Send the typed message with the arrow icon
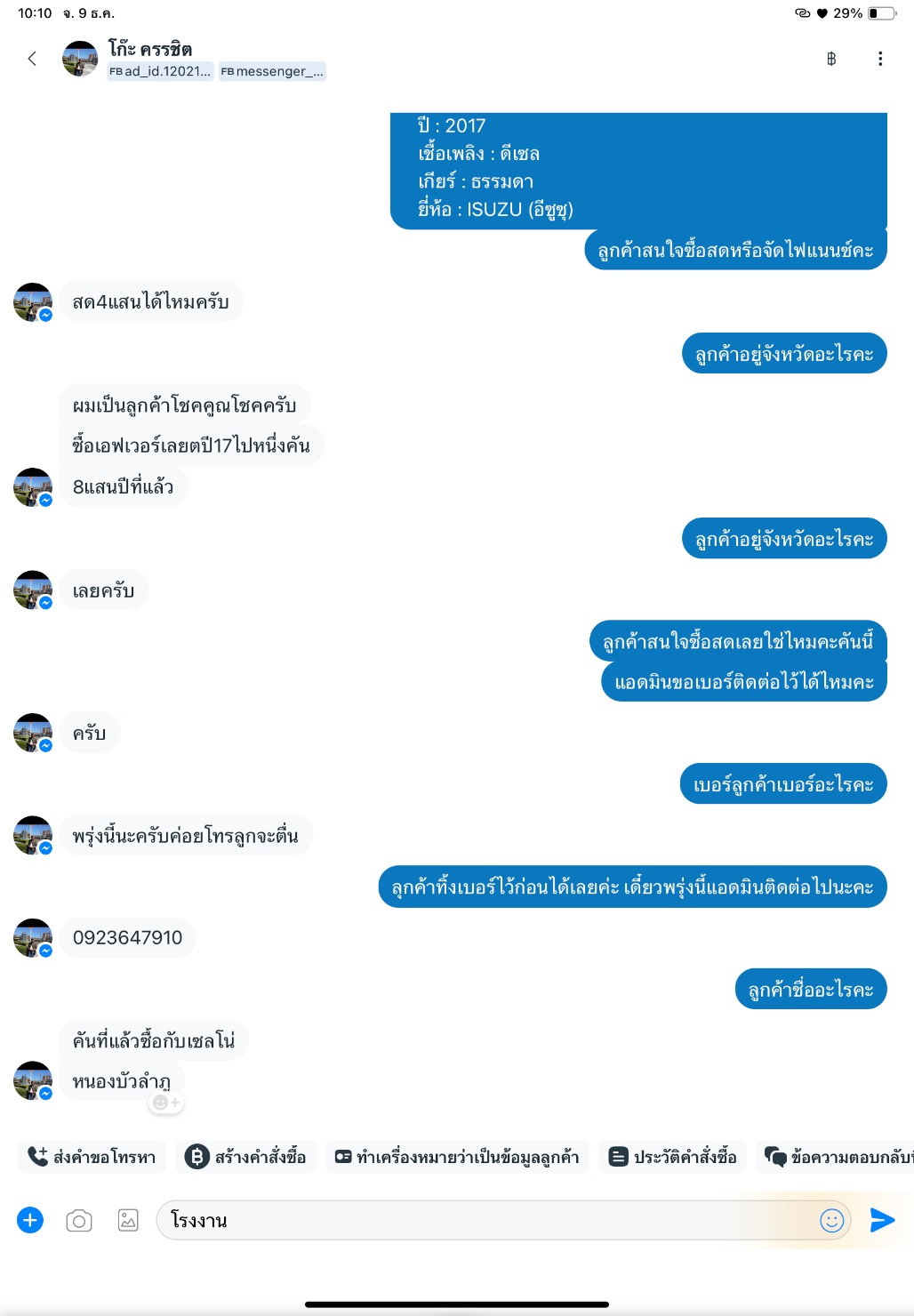 tap(882, 1220)
